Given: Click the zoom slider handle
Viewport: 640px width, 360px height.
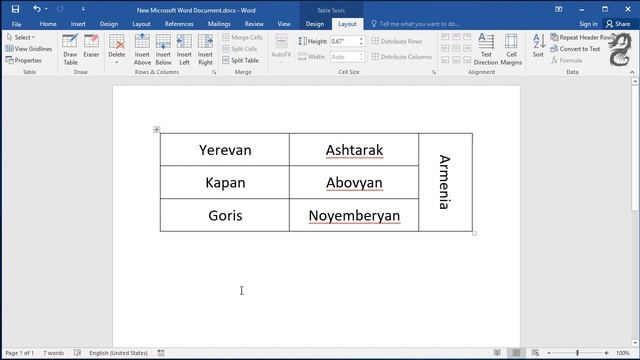Looking at the screenshot, I should 577,353.
